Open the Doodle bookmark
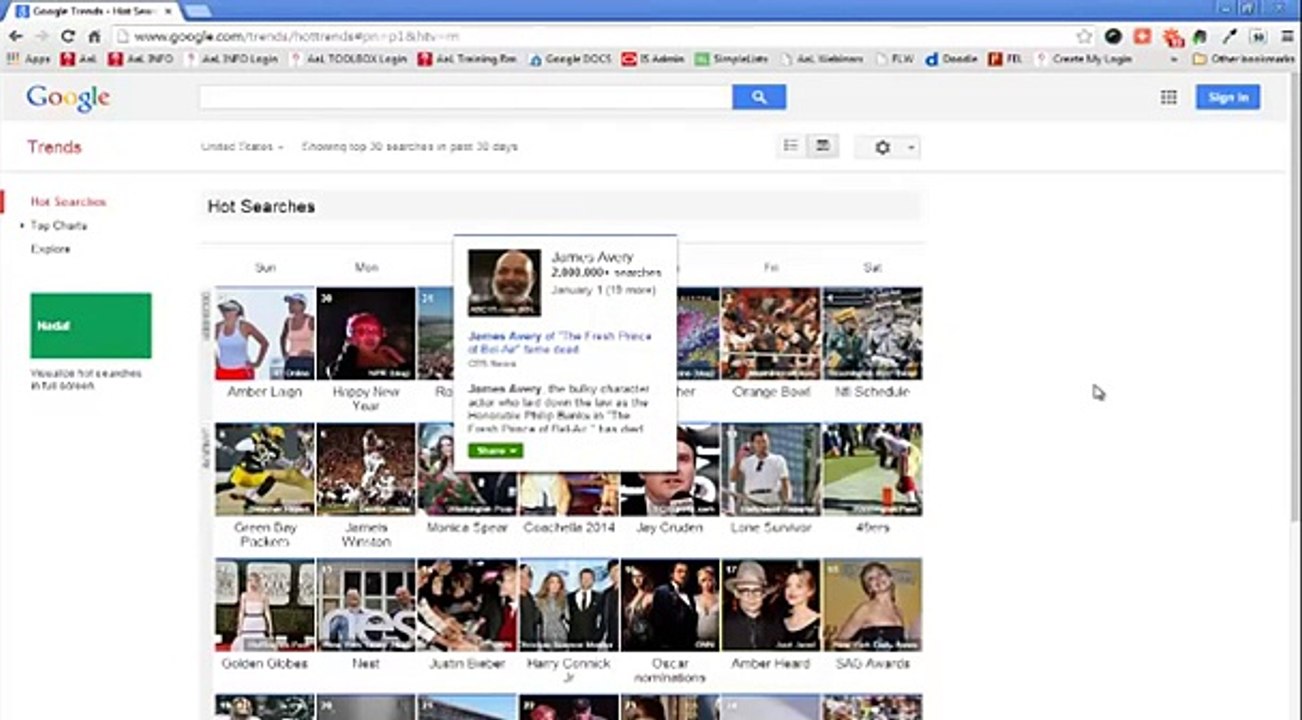 [x=951, y=59]
